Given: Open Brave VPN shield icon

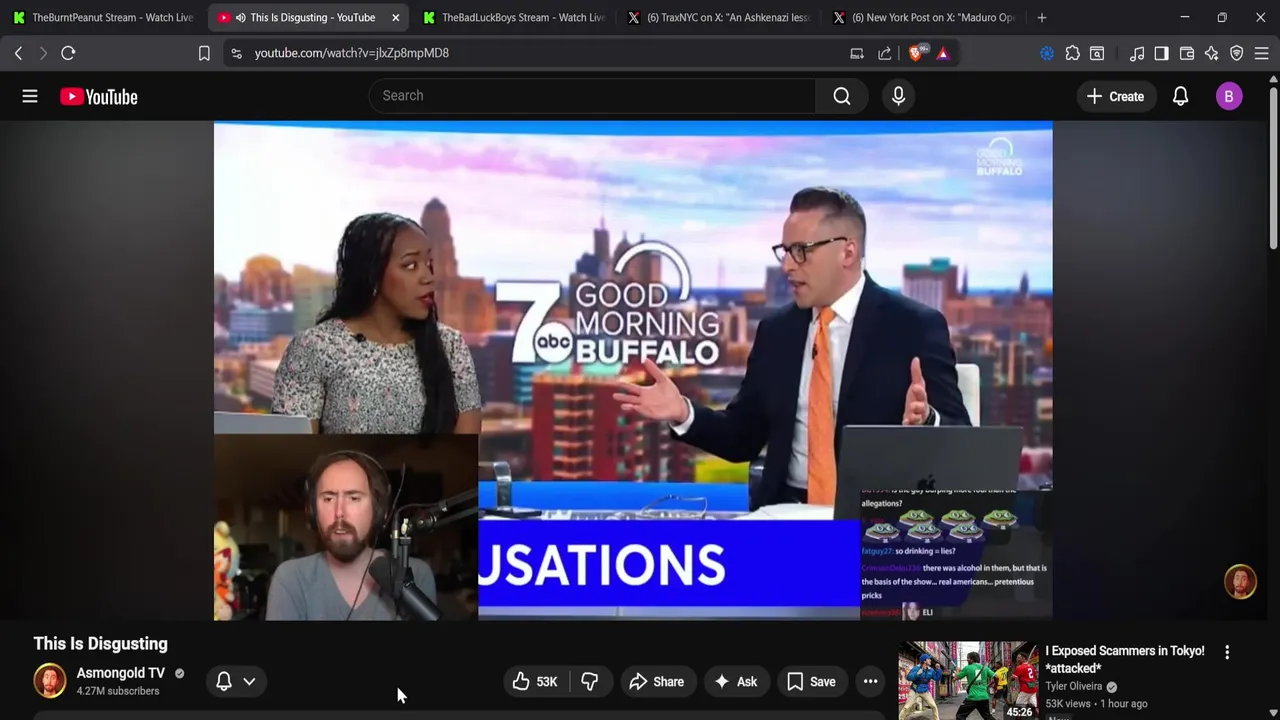Looking at the screenshot, I should pyautogui.click(x=1237, y=53).
